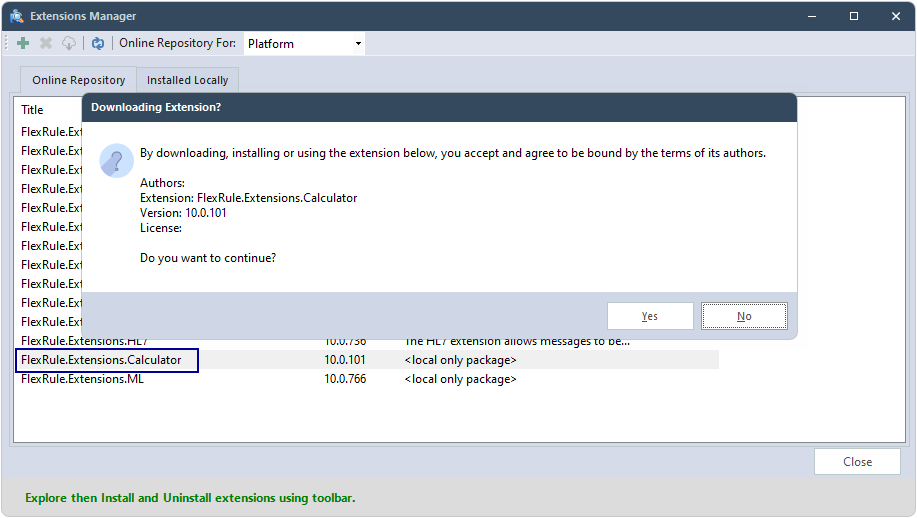
Task: Click the Calculator row's local only package description
Action: point(460,360)
